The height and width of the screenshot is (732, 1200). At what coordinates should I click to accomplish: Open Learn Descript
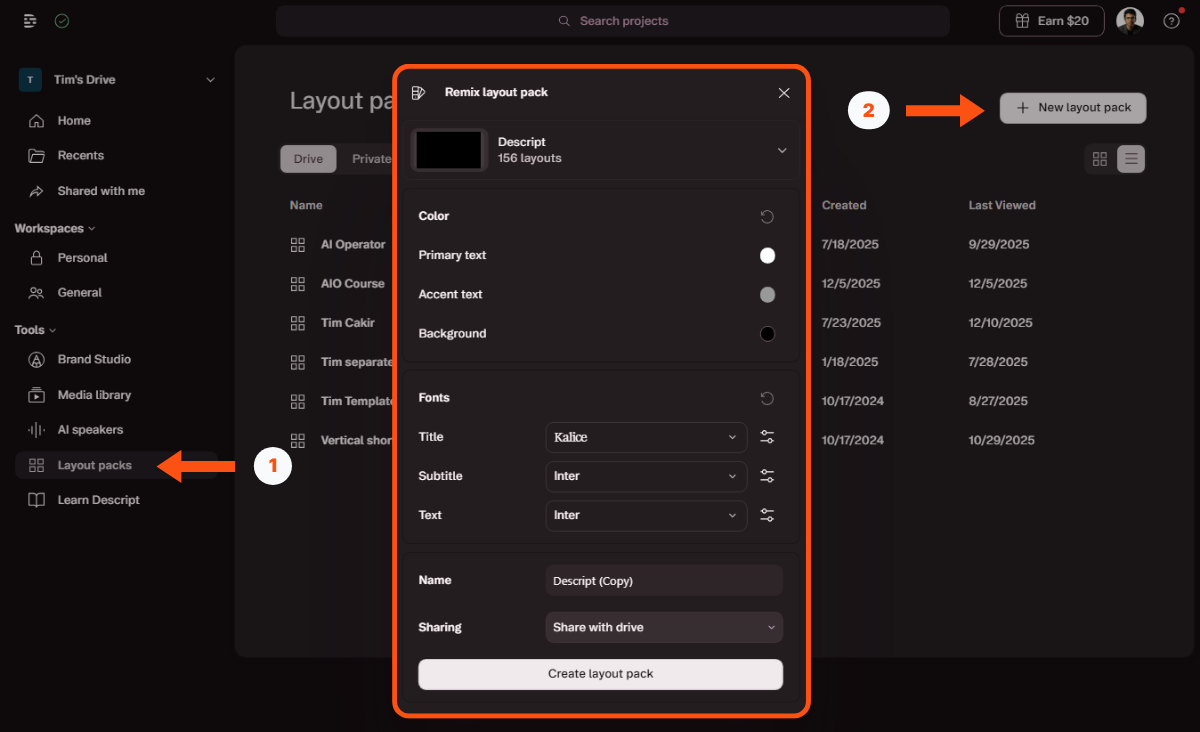pyautogui.click(x=98, y=500)
